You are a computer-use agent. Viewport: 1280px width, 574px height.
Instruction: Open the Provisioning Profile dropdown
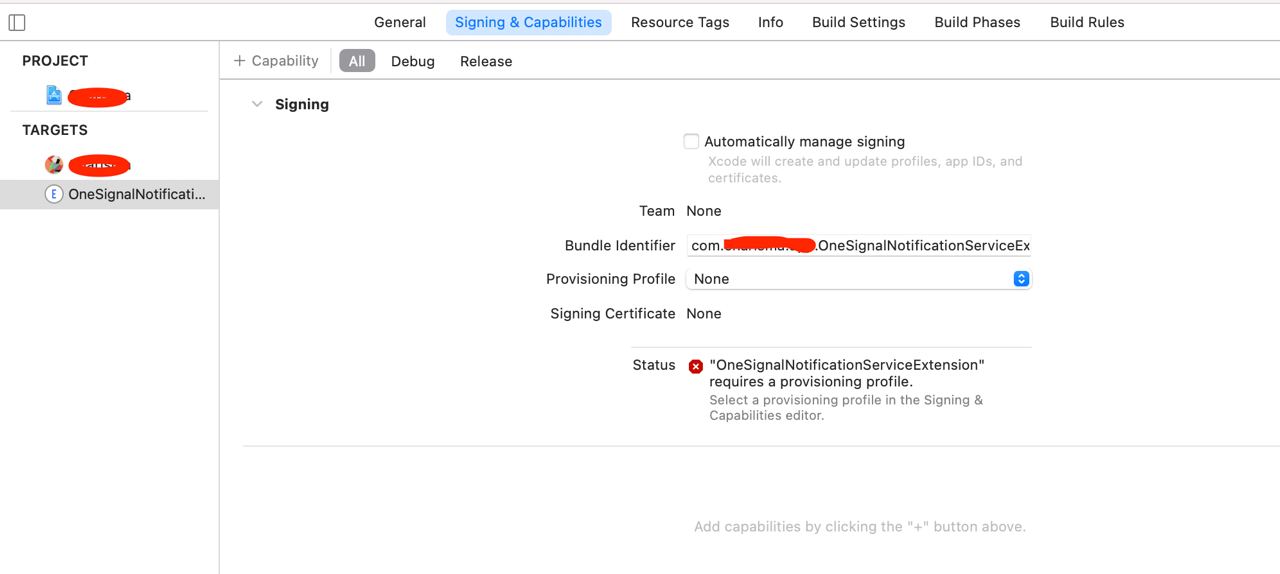pyautogui.click(x=858, y=279)
